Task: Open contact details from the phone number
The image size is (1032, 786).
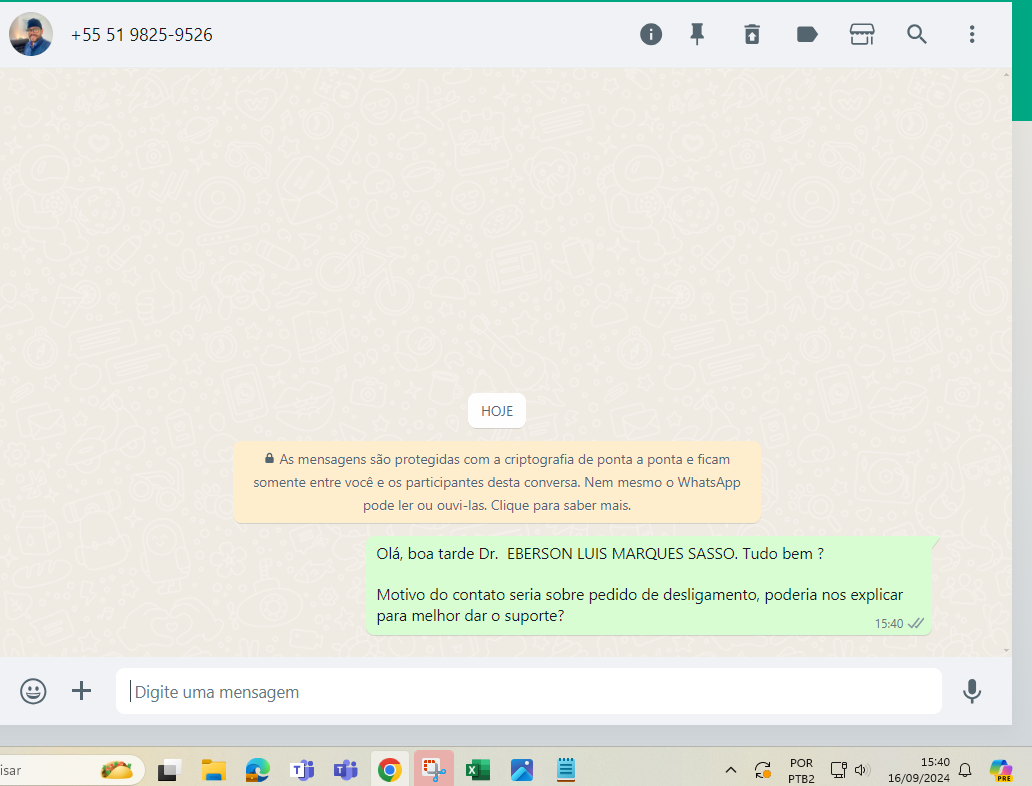Action: pyautogui.click(x=142, y=35)
